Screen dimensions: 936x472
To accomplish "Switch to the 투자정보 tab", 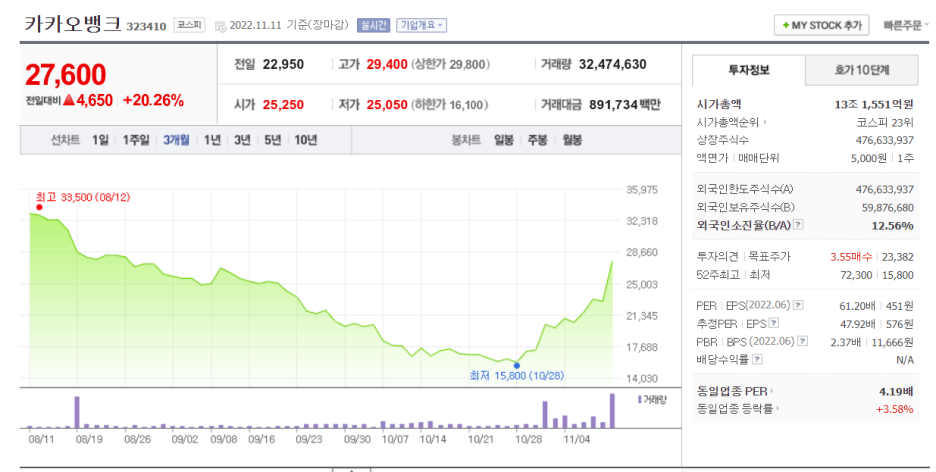I will click(x=749, y=70).
